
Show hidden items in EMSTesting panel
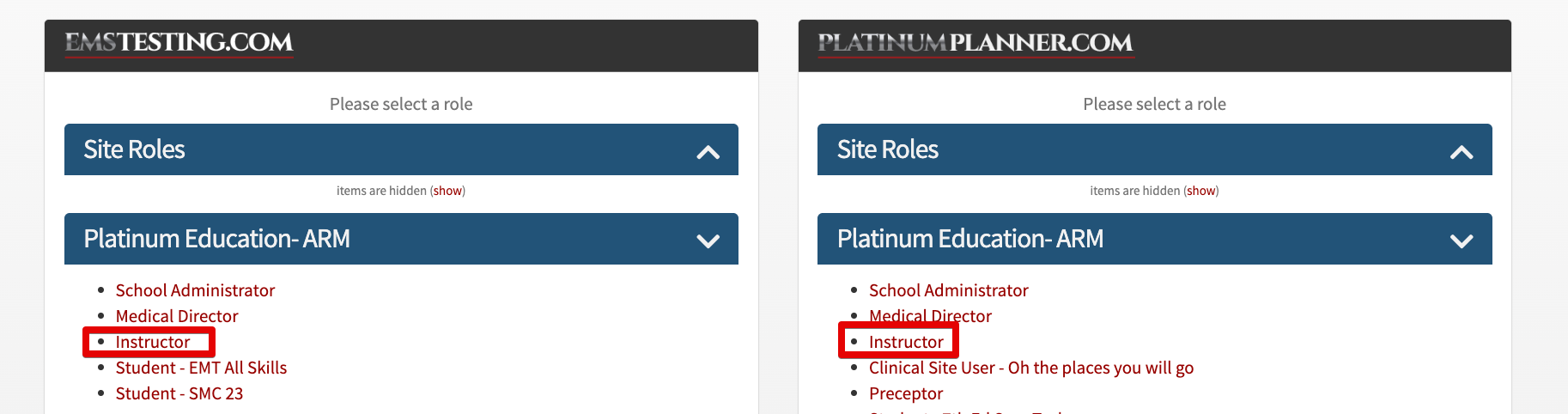[447, 191]
